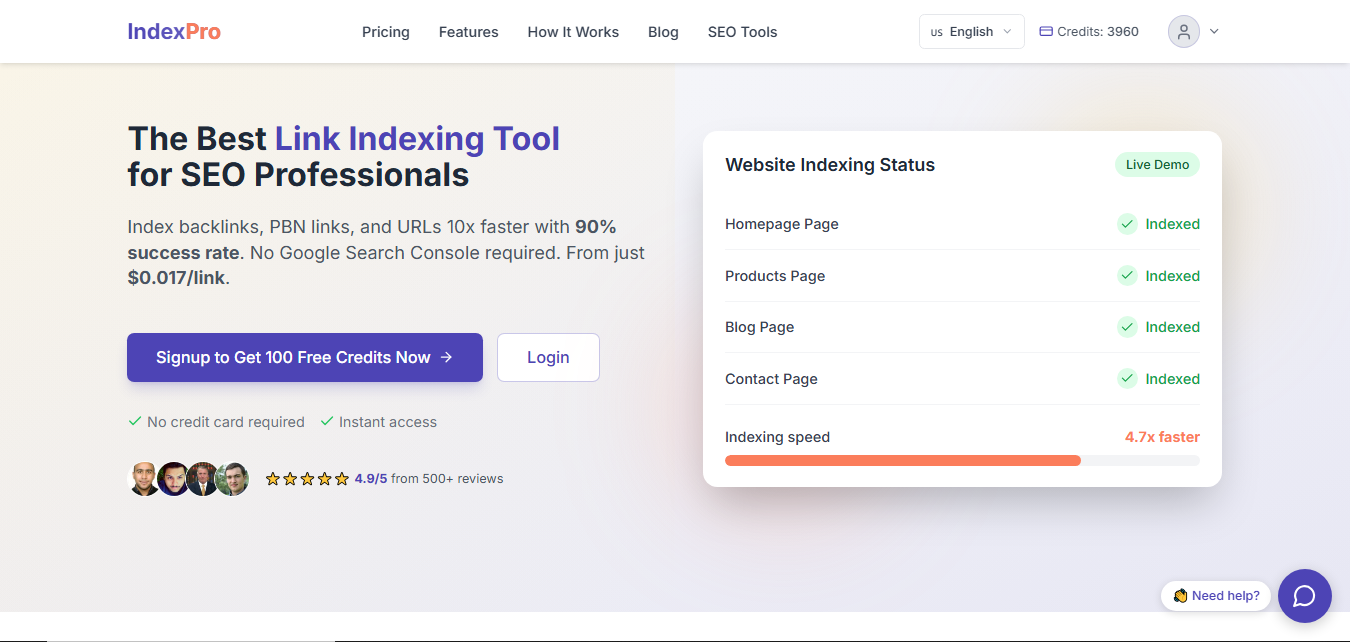Click the green check icon for Homepage Page
Screen dimensions: 1350x642
[1127, 224]
